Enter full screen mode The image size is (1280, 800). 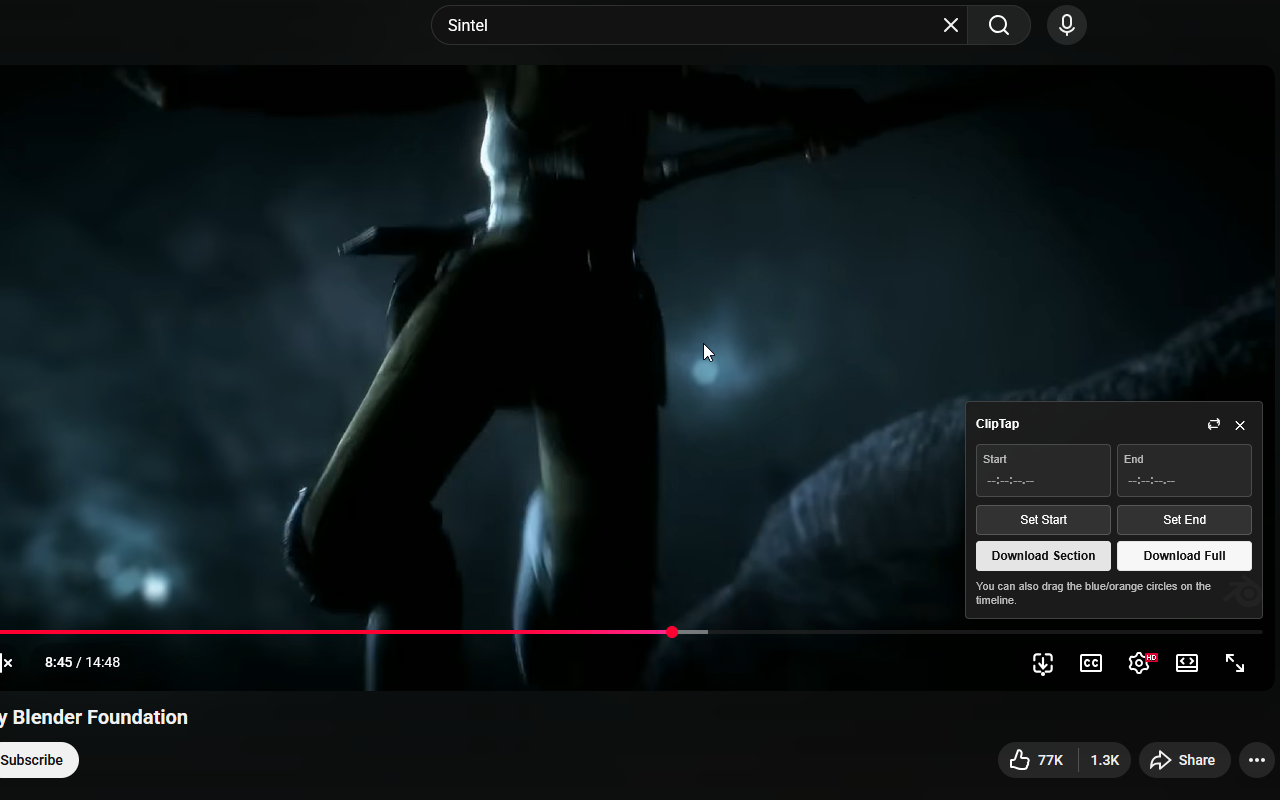pos(1235,663)
